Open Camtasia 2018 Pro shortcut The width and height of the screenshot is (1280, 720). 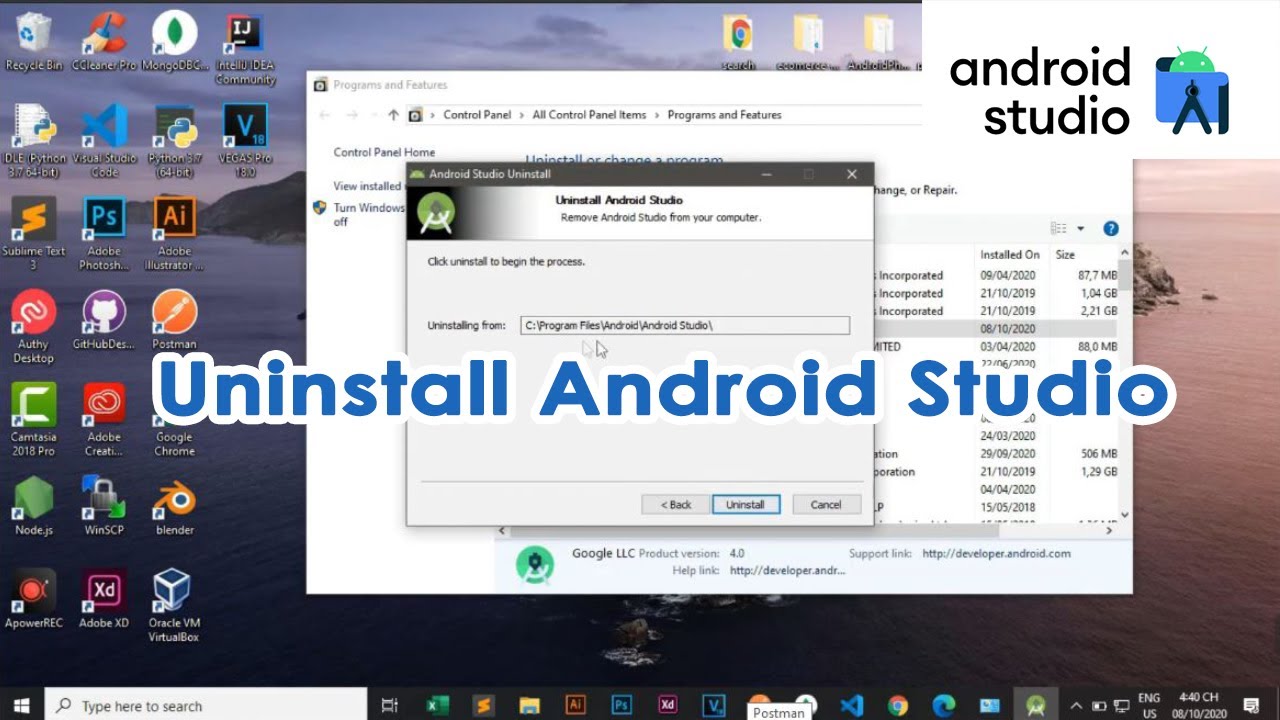coord(34,420)
